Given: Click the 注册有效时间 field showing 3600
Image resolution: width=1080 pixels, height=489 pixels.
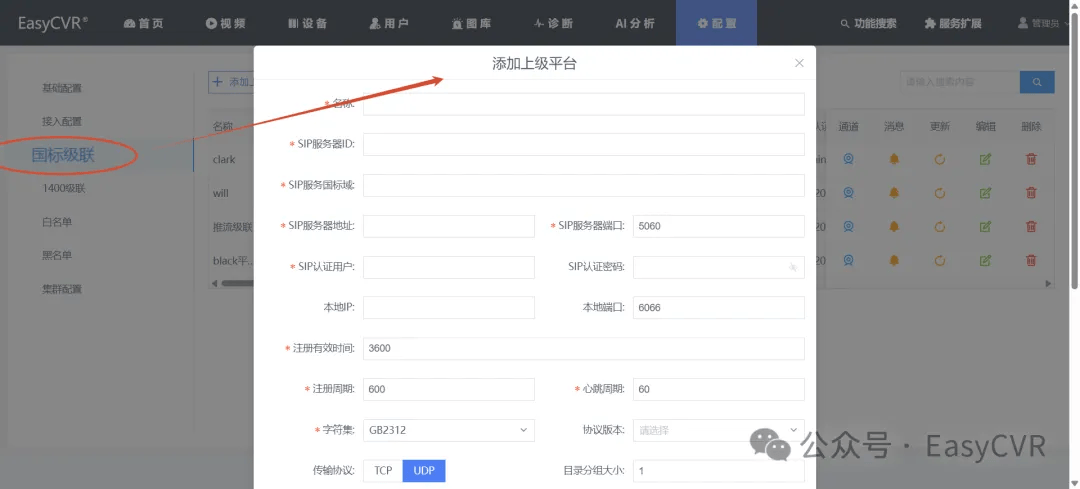Looking at the screenshot, I should [x=584, y=348].
